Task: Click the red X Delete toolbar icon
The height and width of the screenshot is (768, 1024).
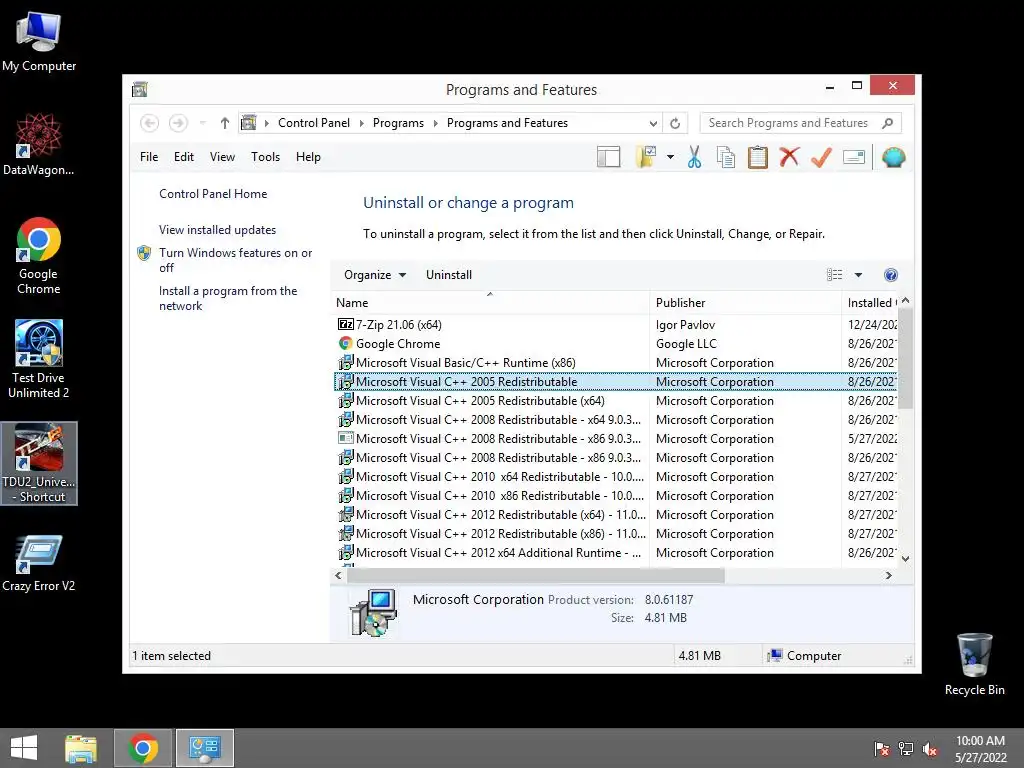Action: (x=789, y=157)
